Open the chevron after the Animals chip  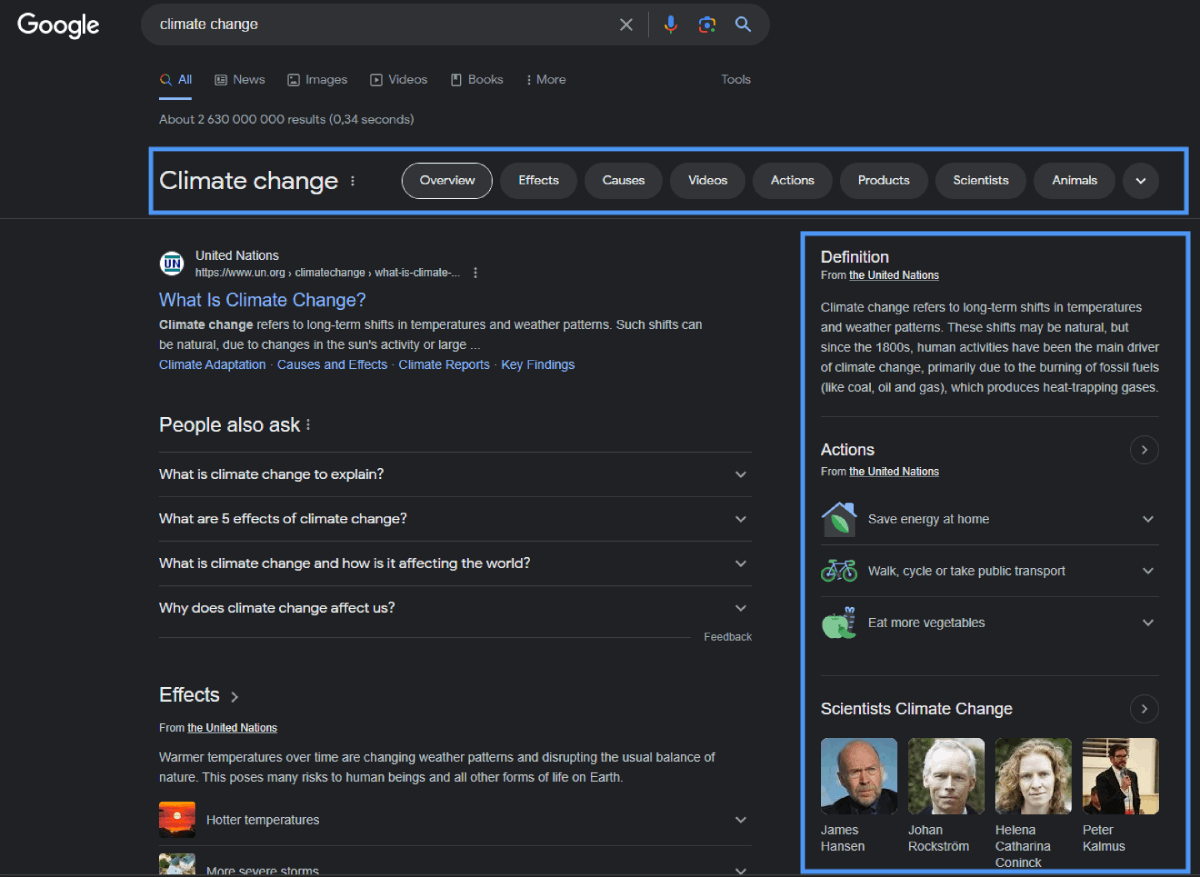tap(1140, 180)
